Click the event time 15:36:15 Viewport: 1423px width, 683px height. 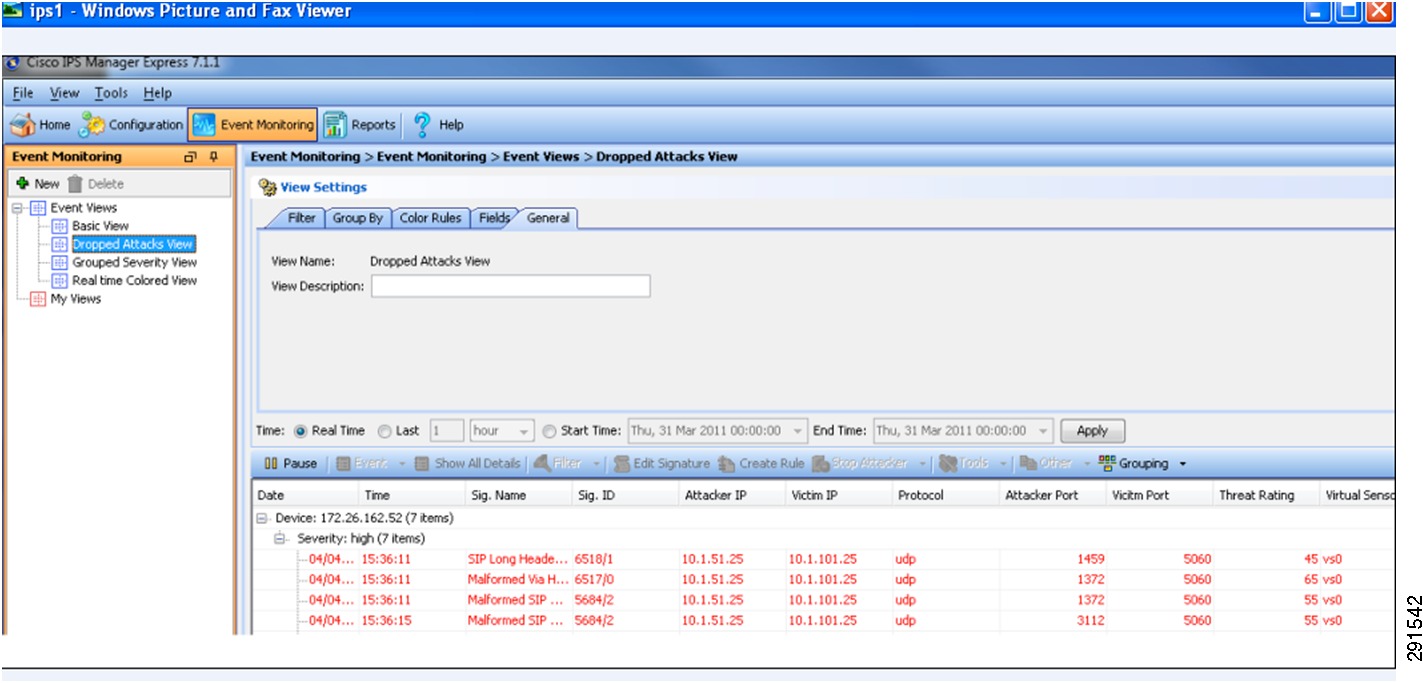click(x=386, y=621)
